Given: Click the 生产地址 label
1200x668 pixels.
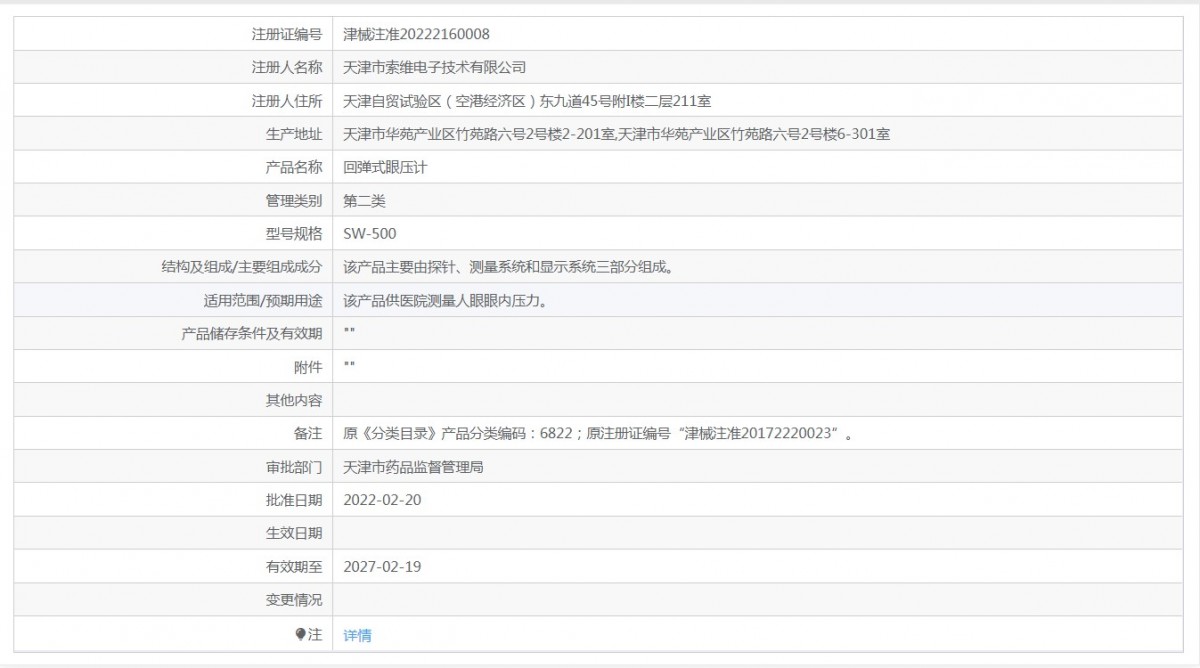Looking at the screenshot, I should pyautogui.click(x=293, y=134).
